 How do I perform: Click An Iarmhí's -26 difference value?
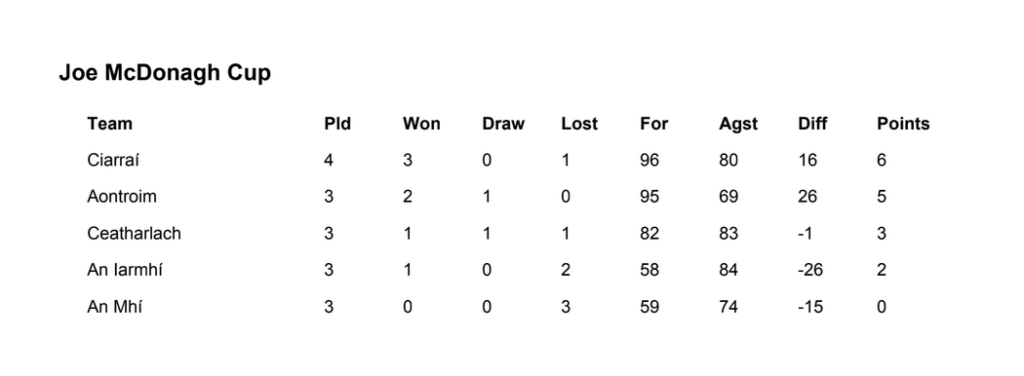click(810, 270)
